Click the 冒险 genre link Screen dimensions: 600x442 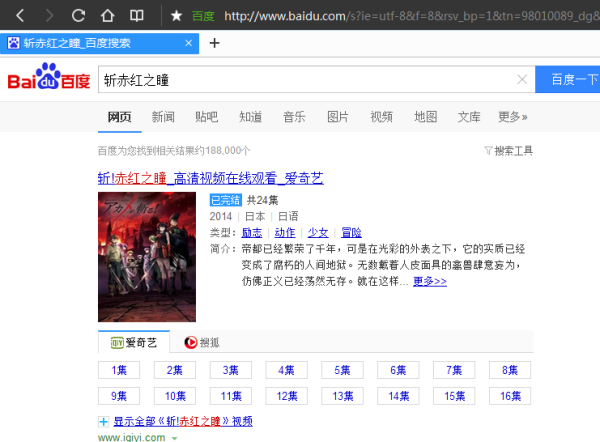point(351,232)
